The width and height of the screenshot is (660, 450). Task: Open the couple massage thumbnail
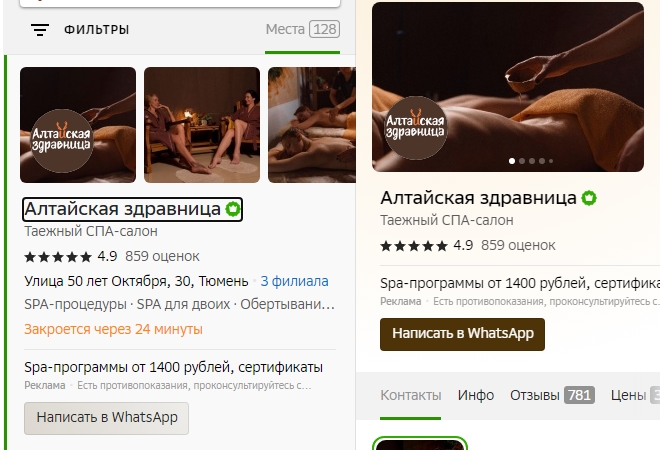coord(312,125)
